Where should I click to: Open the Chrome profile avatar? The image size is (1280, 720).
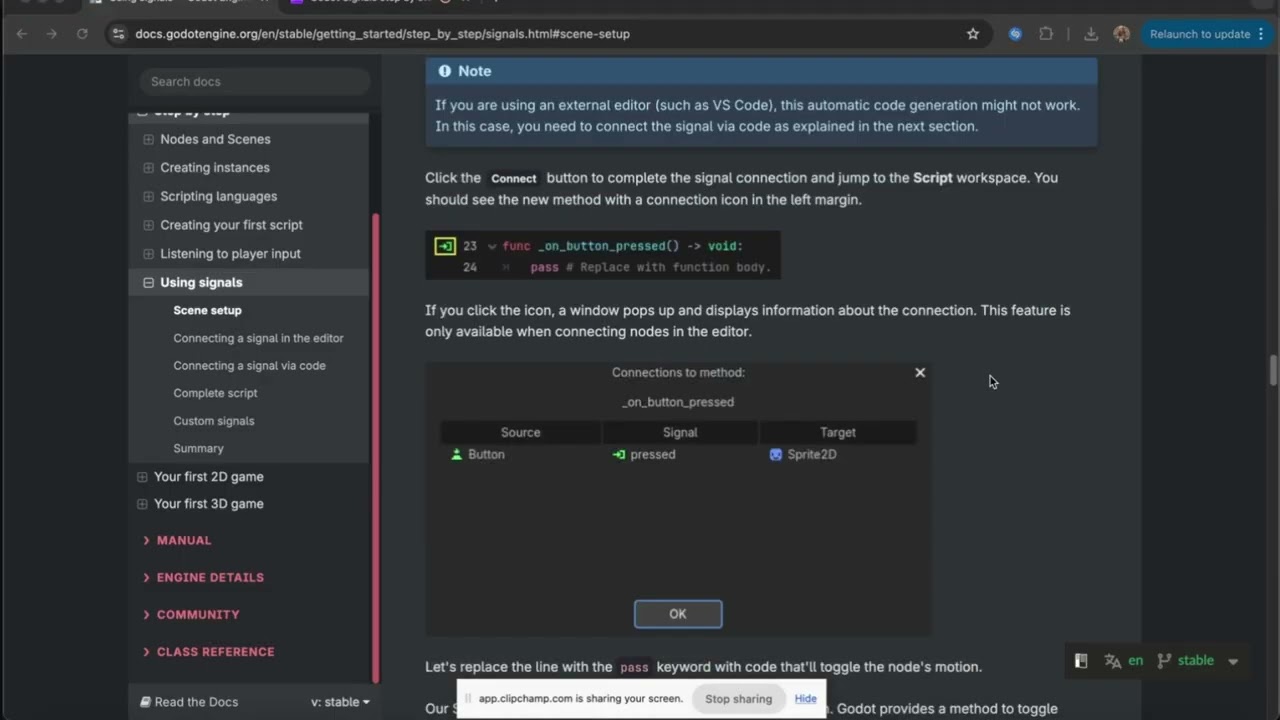pos(1122,34)
